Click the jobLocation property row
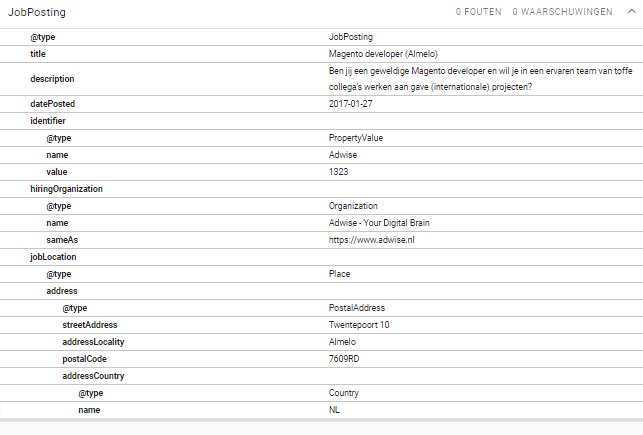 [x=53, y=257]
